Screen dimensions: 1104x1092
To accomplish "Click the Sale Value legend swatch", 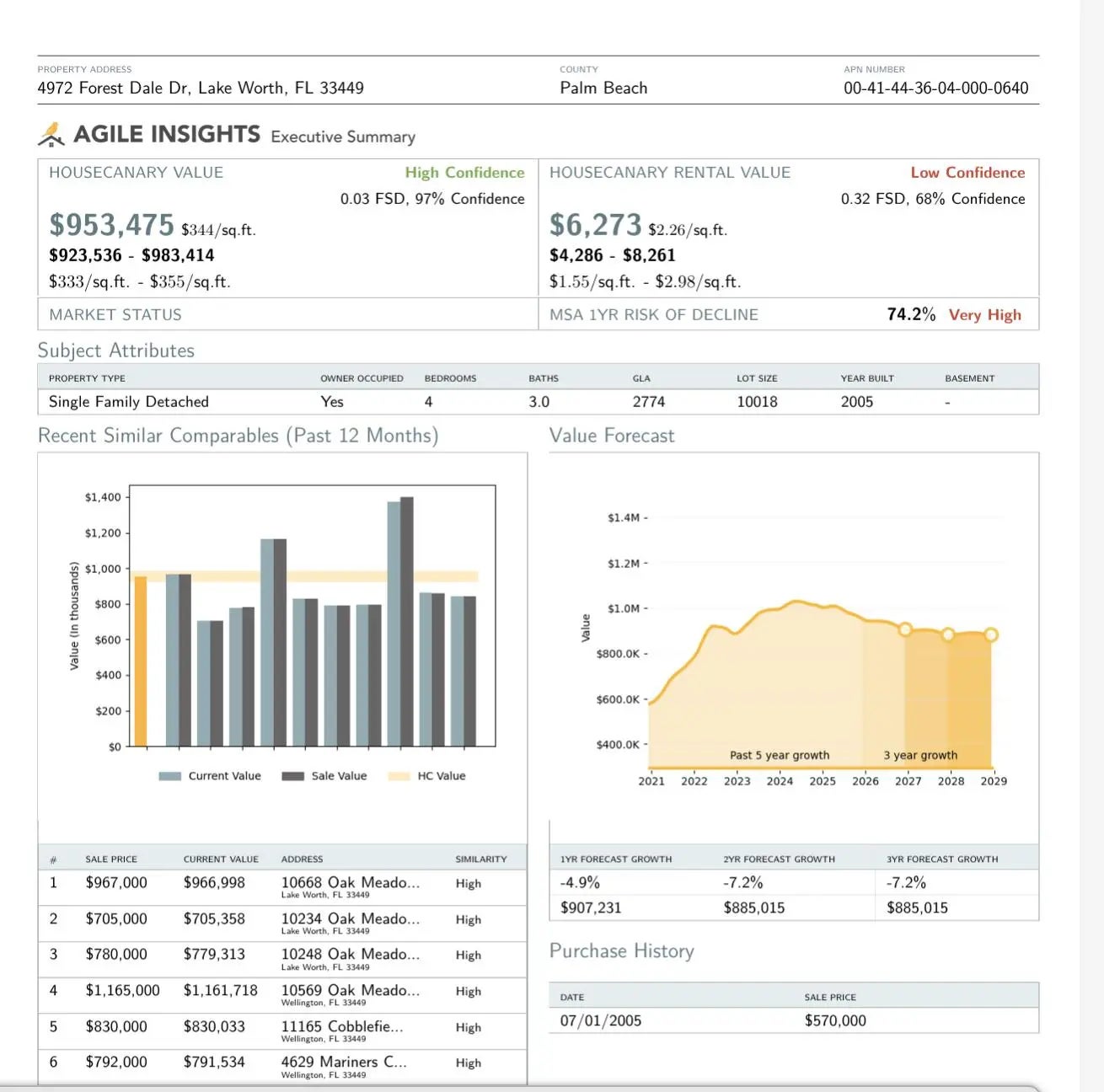I will point(292,776).
